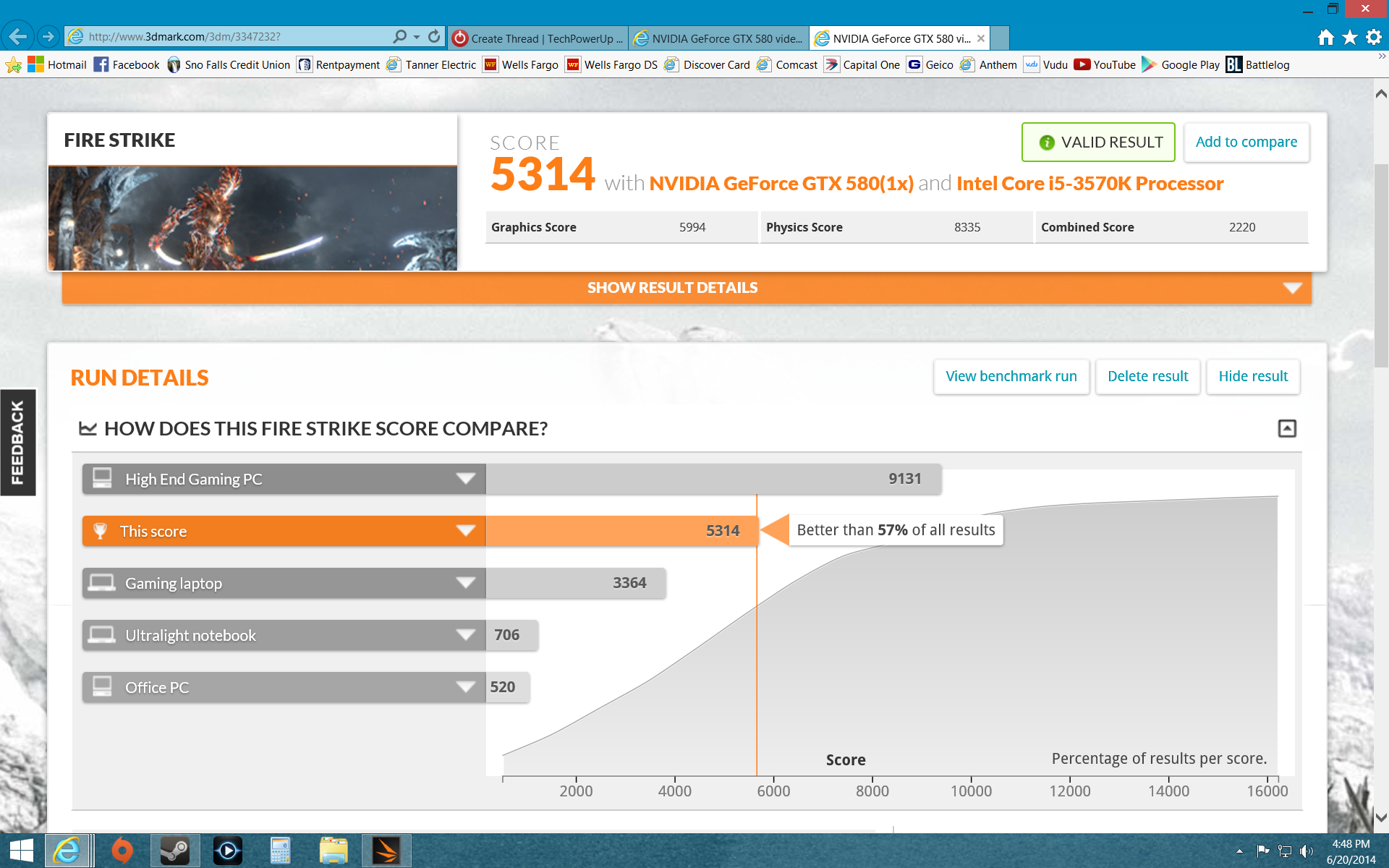Click the desktop icon in Office PC row

[x=102, y=686]
